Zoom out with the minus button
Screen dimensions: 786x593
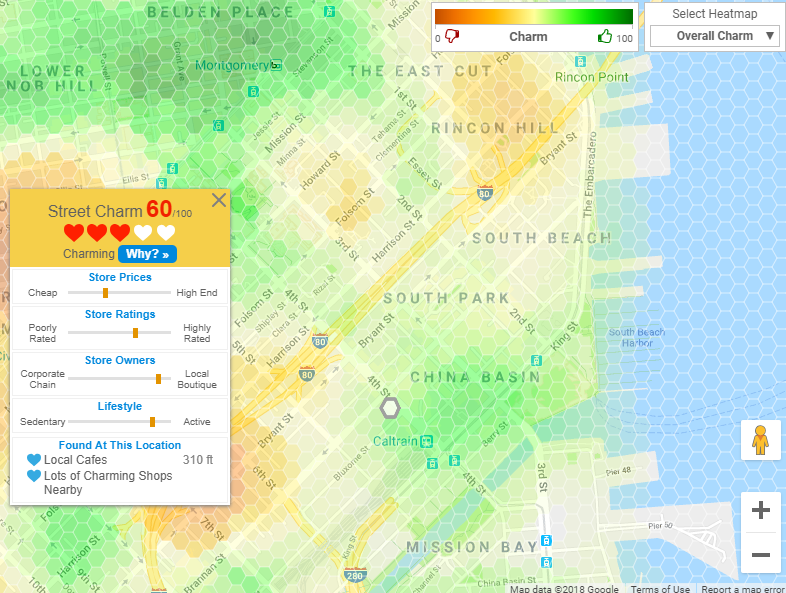[760, 554]
